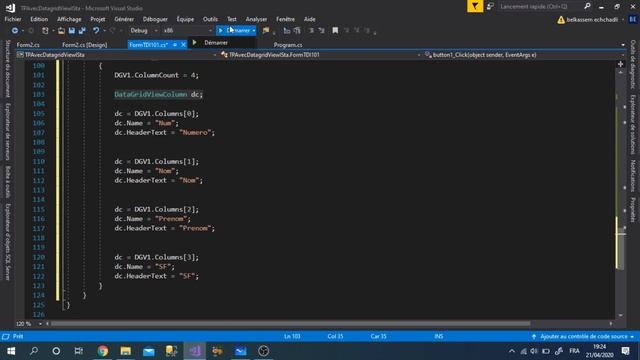Click the navigate backward arrow icon

click(15, 31)
